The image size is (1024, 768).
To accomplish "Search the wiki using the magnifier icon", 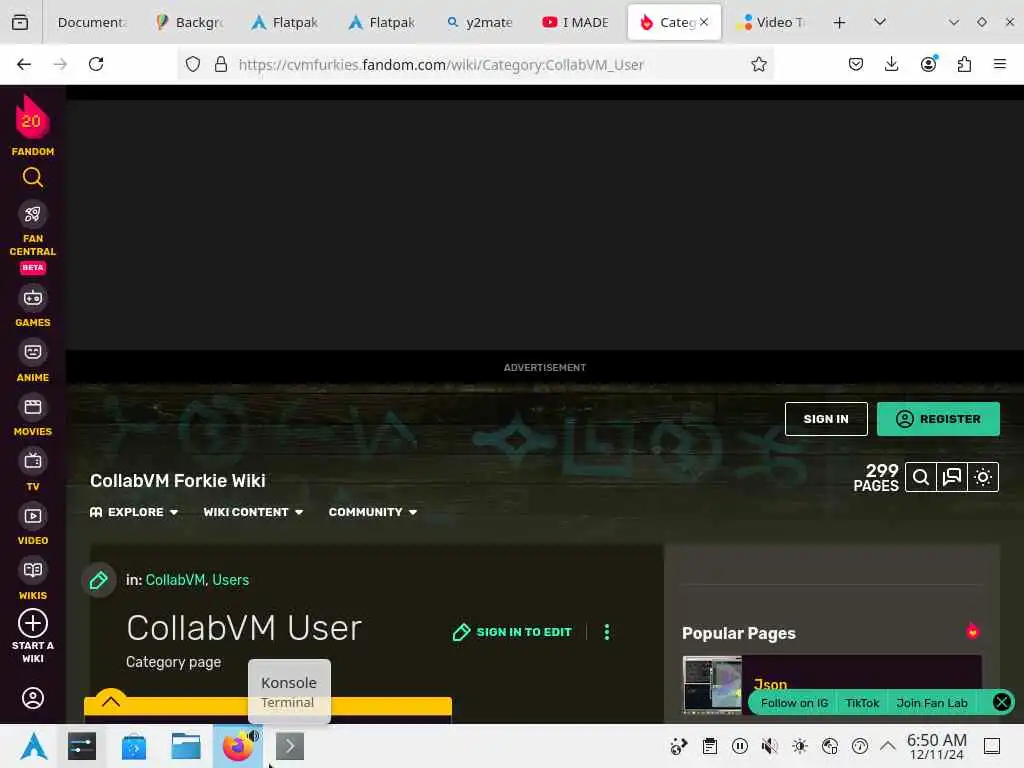I will [921, 477].
